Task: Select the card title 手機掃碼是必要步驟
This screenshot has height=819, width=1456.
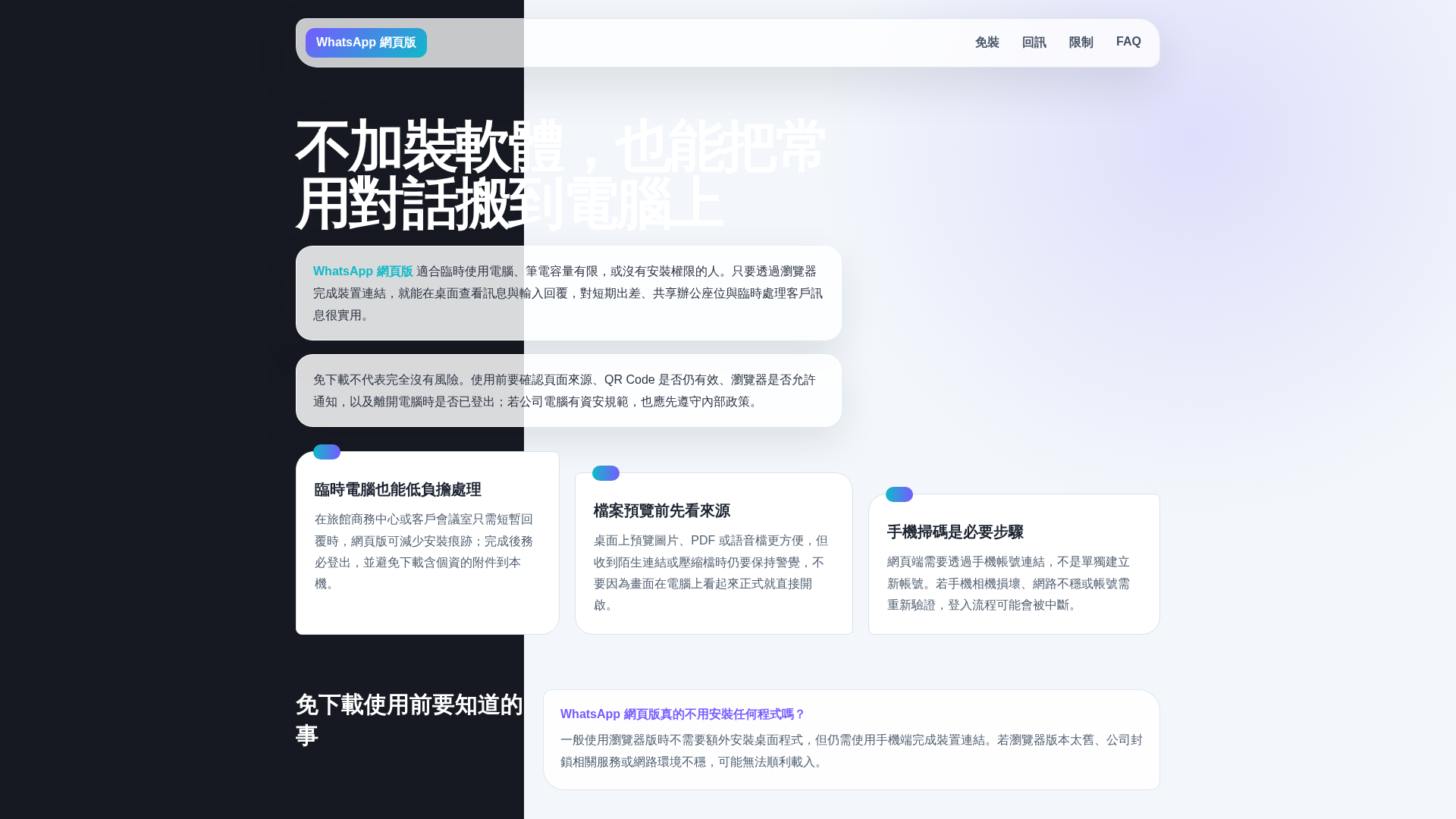Action: [955, 532]
